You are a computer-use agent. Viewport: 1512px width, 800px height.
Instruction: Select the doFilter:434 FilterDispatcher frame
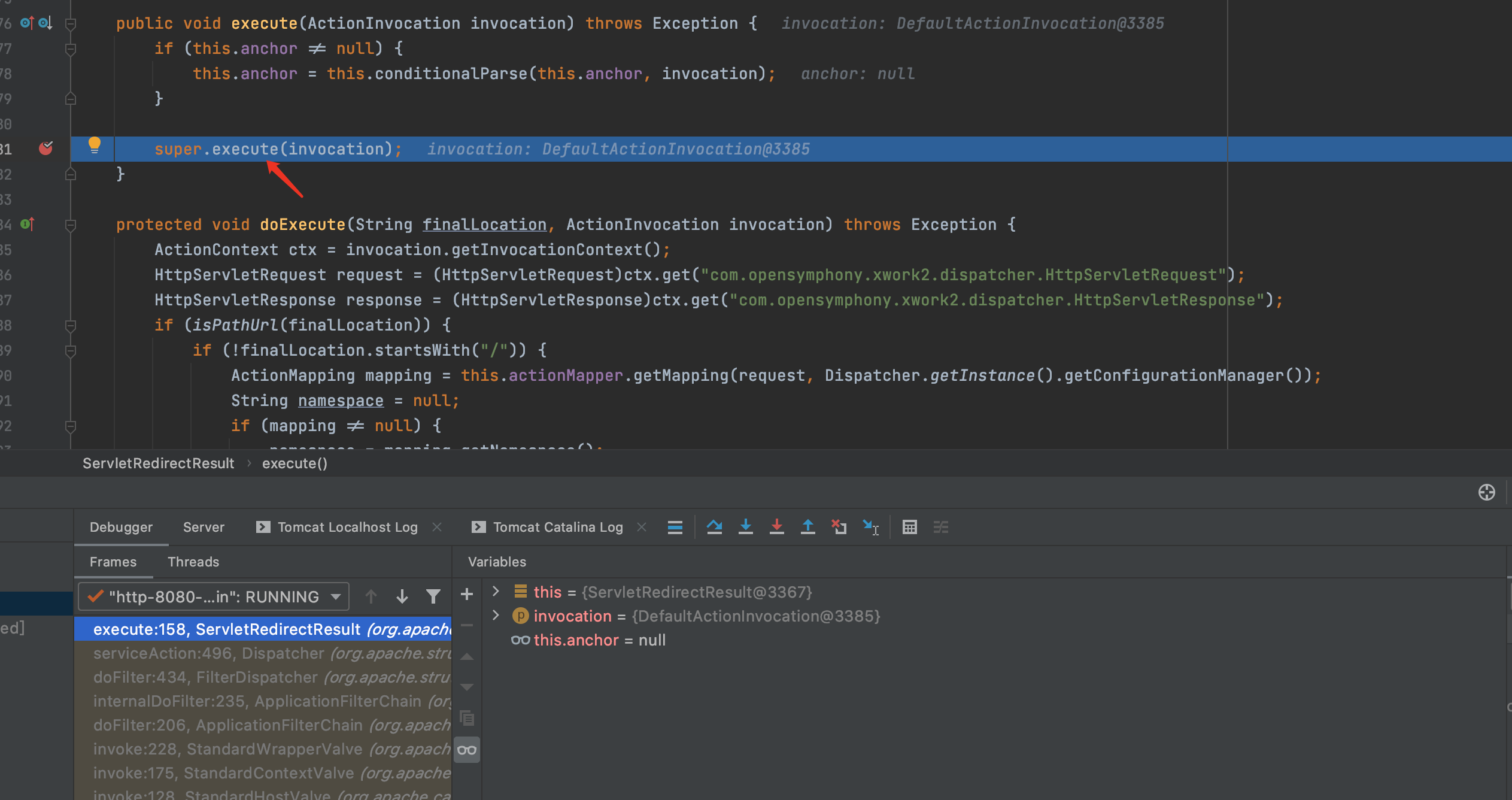(263, 677)
